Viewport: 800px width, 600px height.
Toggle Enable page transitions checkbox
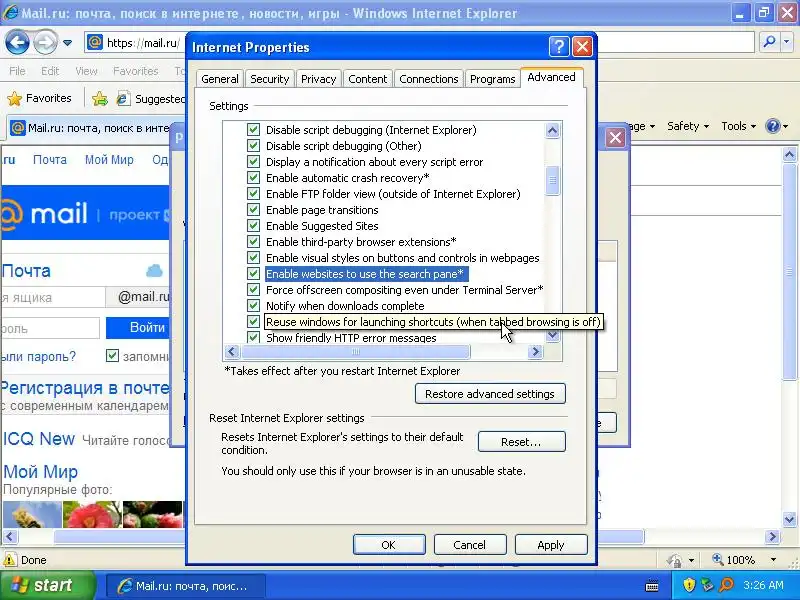(x=254, y=210)
